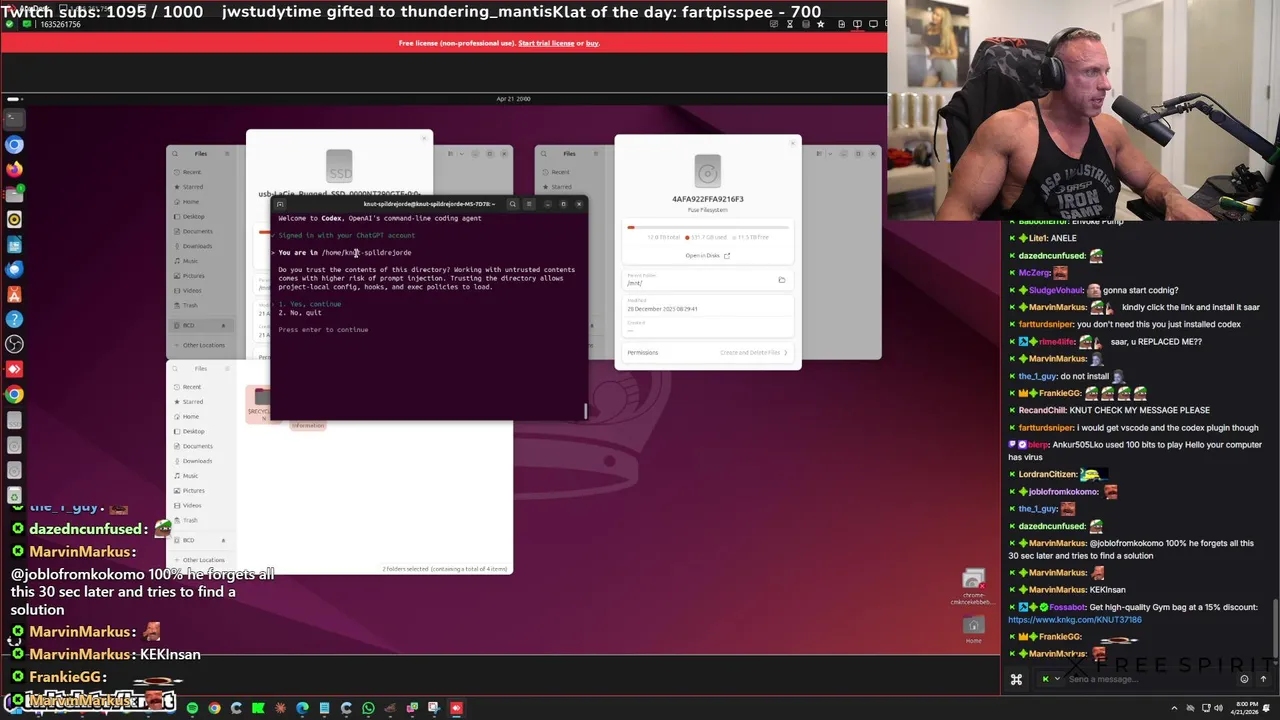Open LibreOffice Writer from the dock
1280x720 pixels.
coord(14,245)
